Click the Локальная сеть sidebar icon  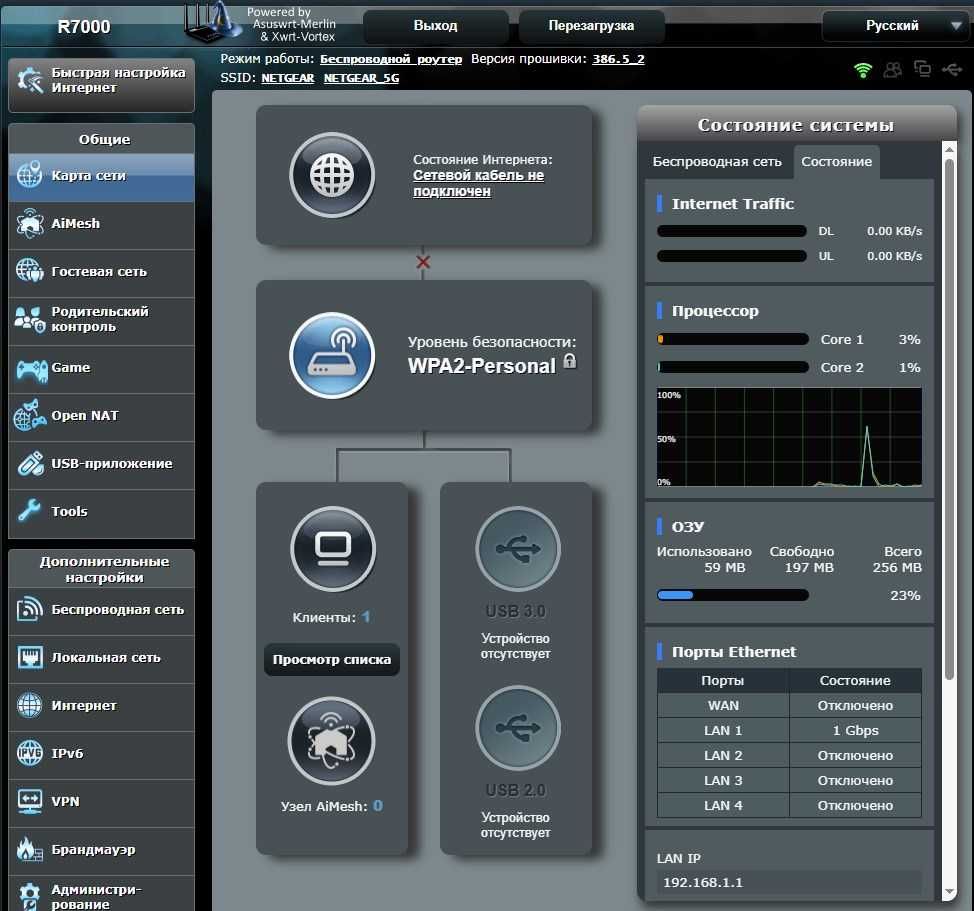30,657
